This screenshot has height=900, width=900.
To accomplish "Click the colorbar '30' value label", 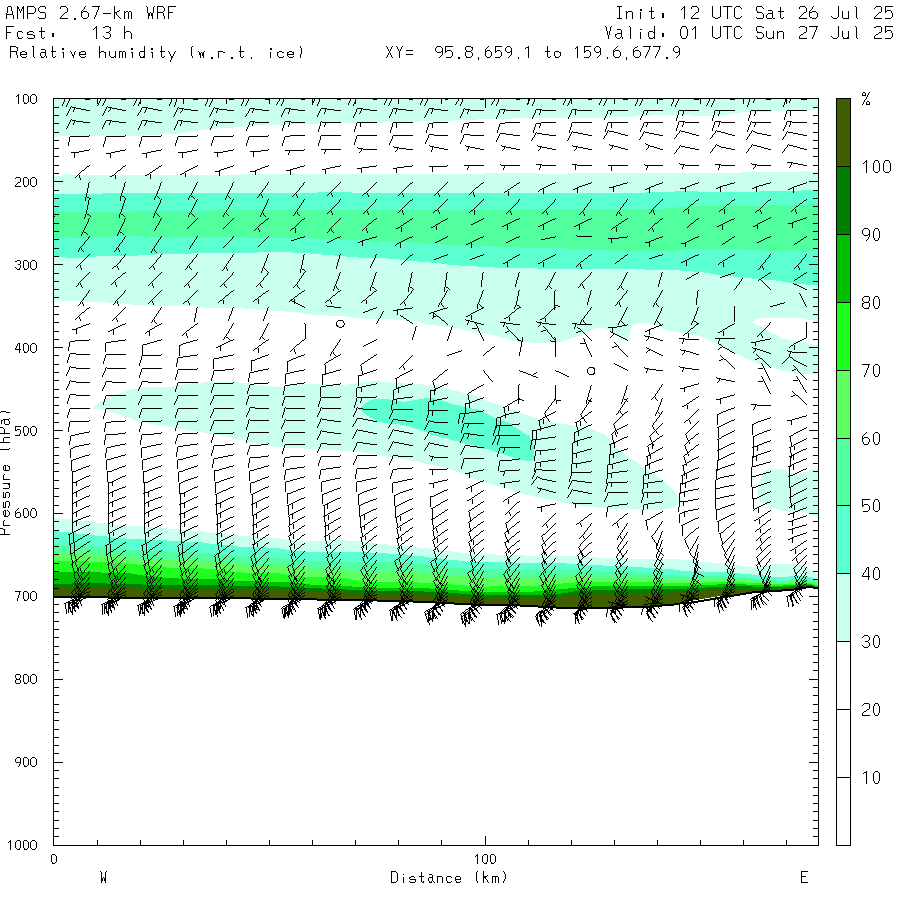I will pyautogui.click(x=871, y=642).
